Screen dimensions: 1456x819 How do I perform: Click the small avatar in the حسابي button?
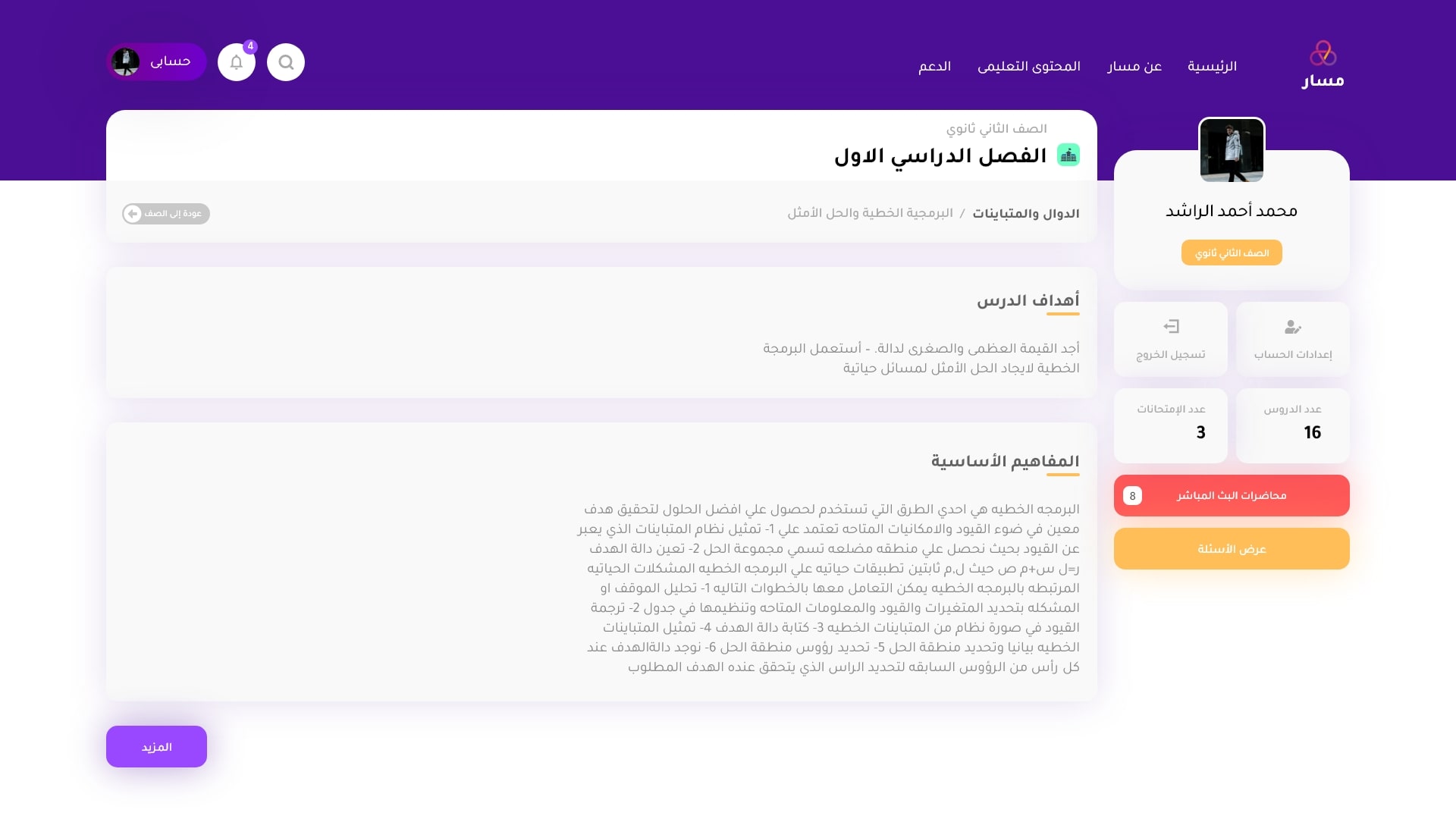(126, 62)
